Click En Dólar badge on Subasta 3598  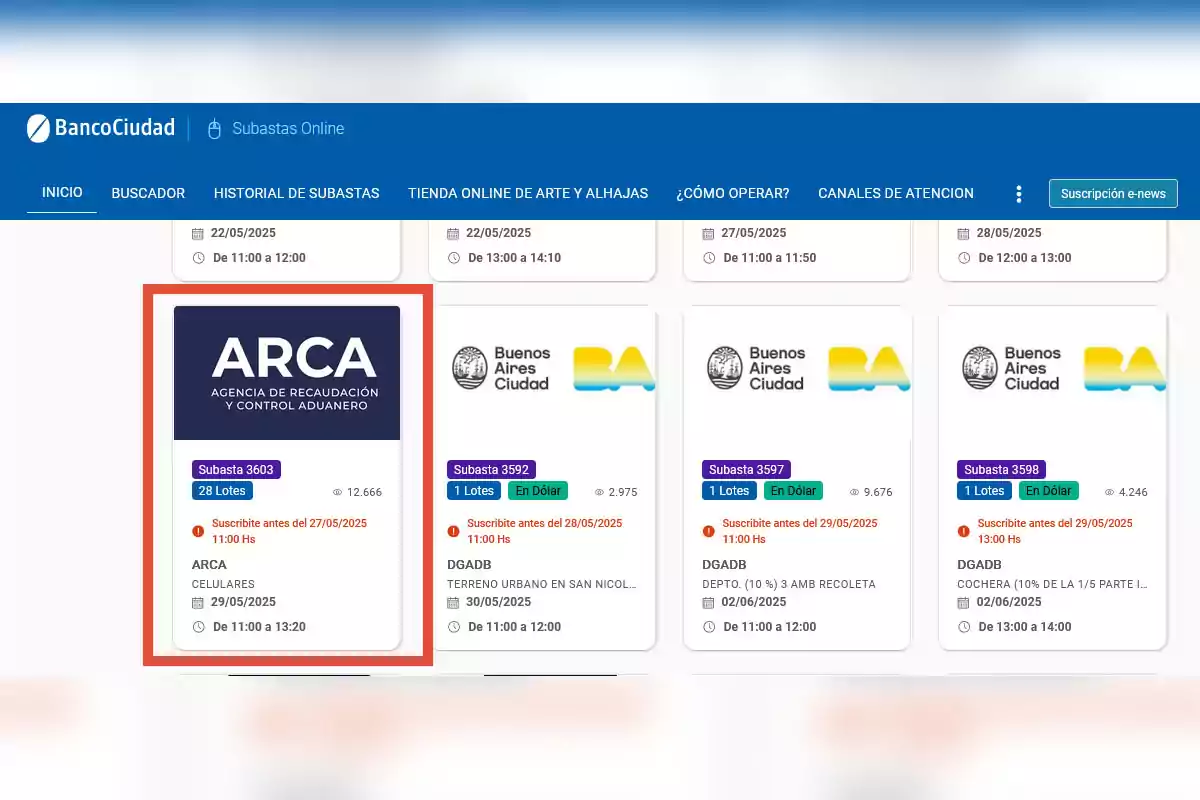(1049, 491)
